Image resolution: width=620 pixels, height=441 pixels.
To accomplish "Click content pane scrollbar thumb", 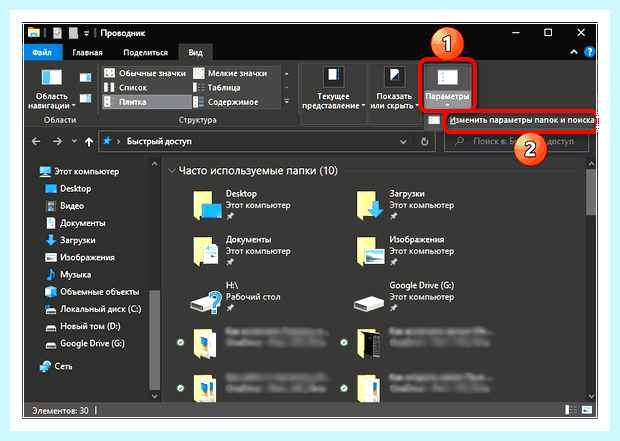I will point(591,192).
